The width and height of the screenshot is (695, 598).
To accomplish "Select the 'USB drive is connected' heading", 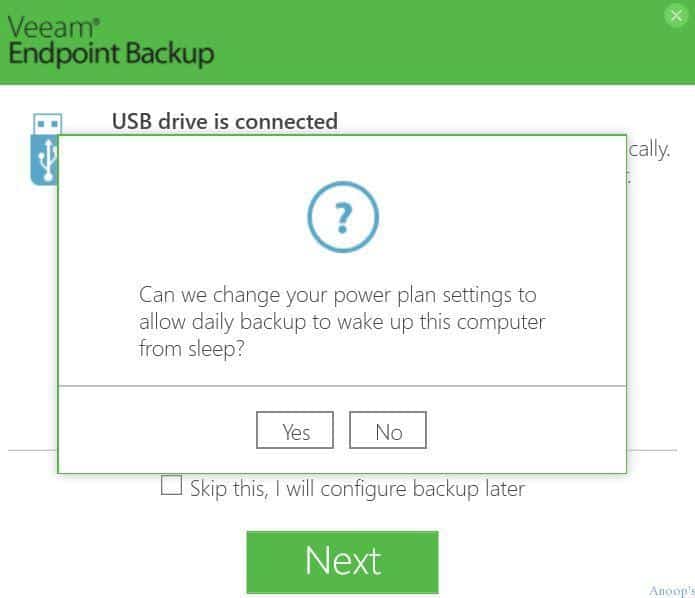I will (225, 121).
